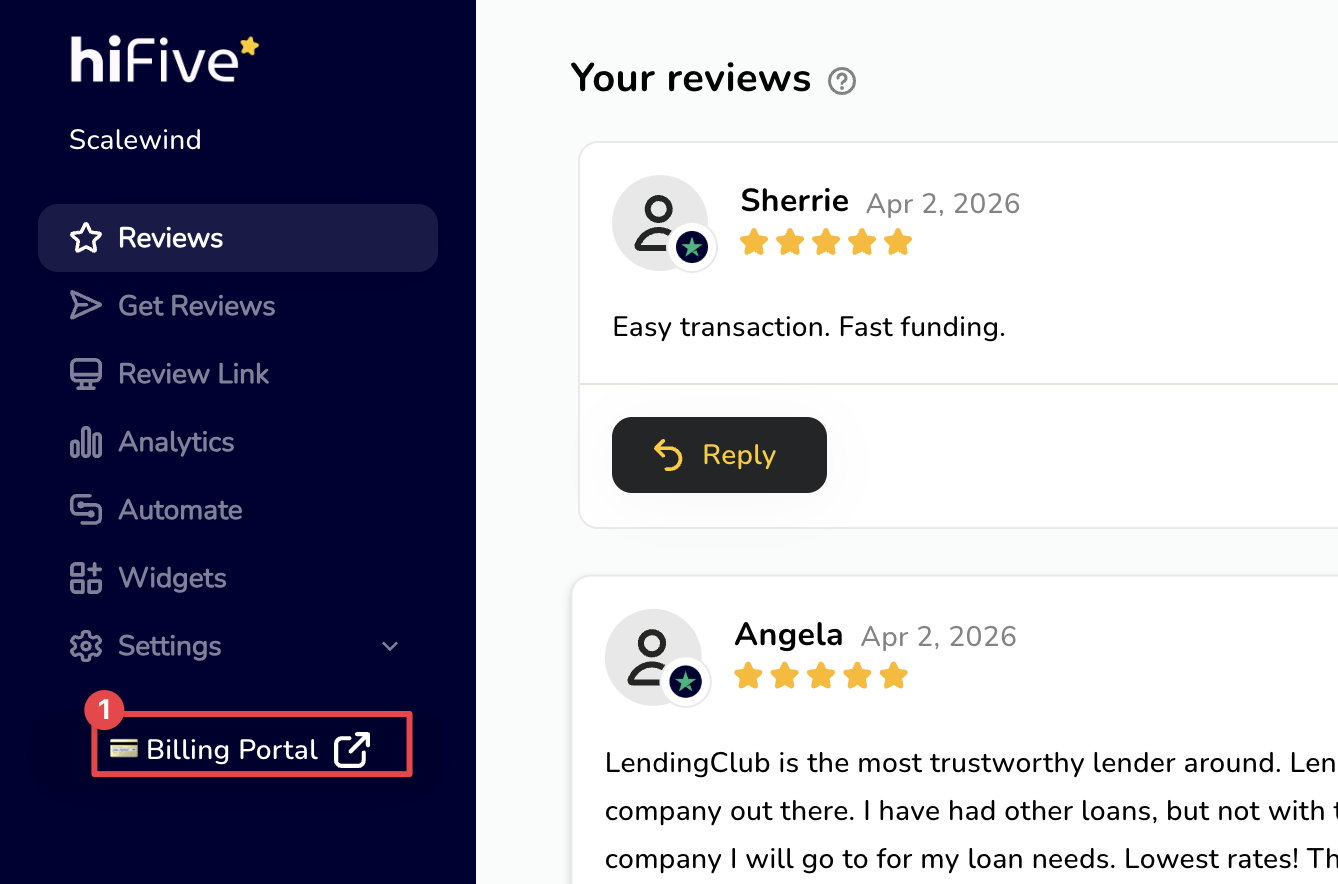
Task: Click the Reviews star icon in sidebar
Action: pos(86,238)
